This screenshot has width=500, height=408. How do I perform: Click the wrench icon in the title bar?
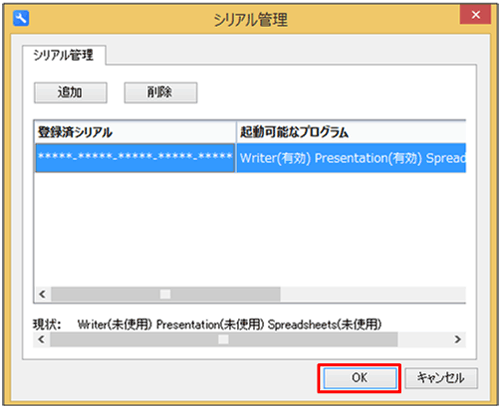(21, 18)
